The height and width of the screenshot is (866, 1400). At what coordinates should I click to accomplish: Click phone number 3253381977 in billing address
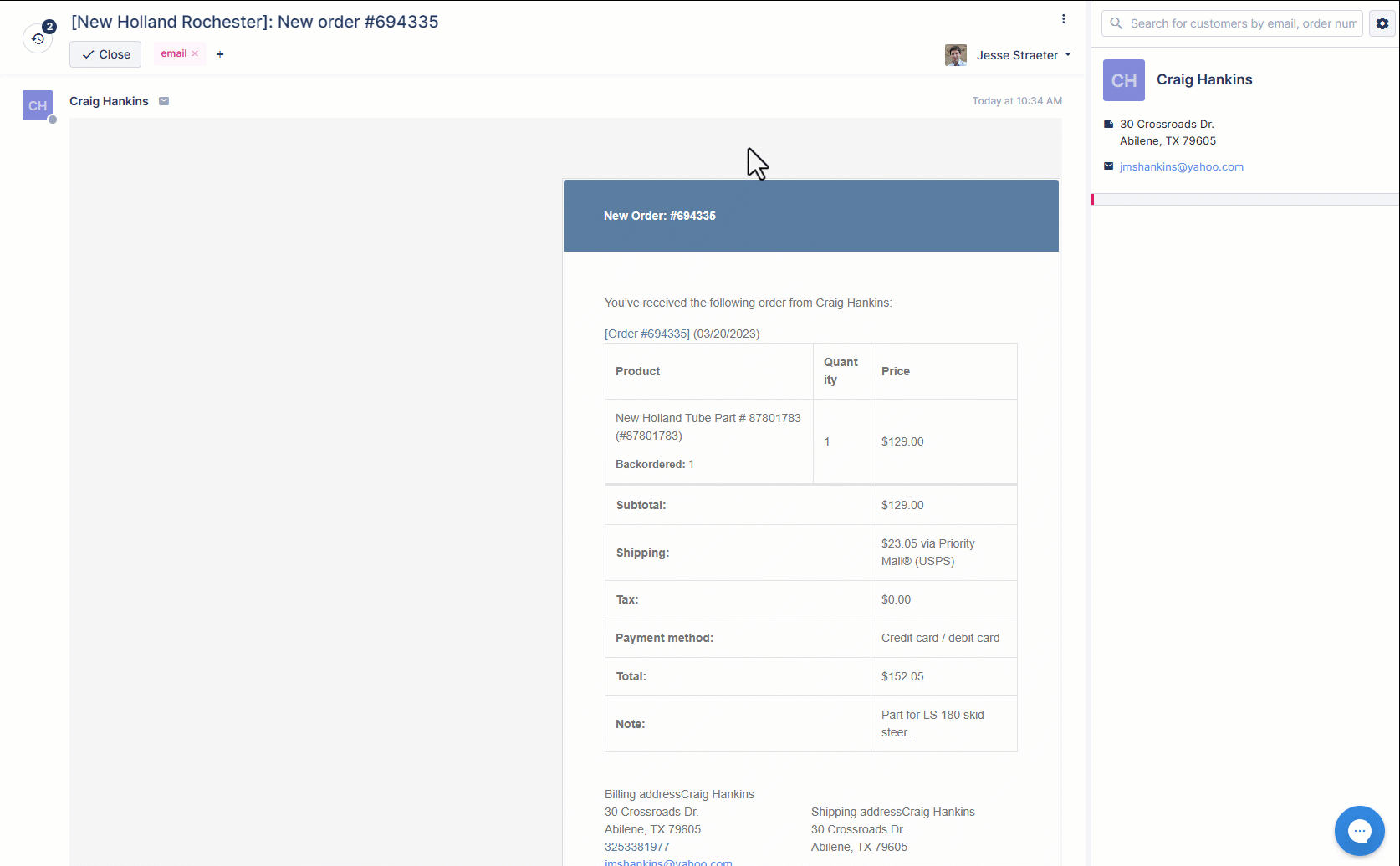636,847
